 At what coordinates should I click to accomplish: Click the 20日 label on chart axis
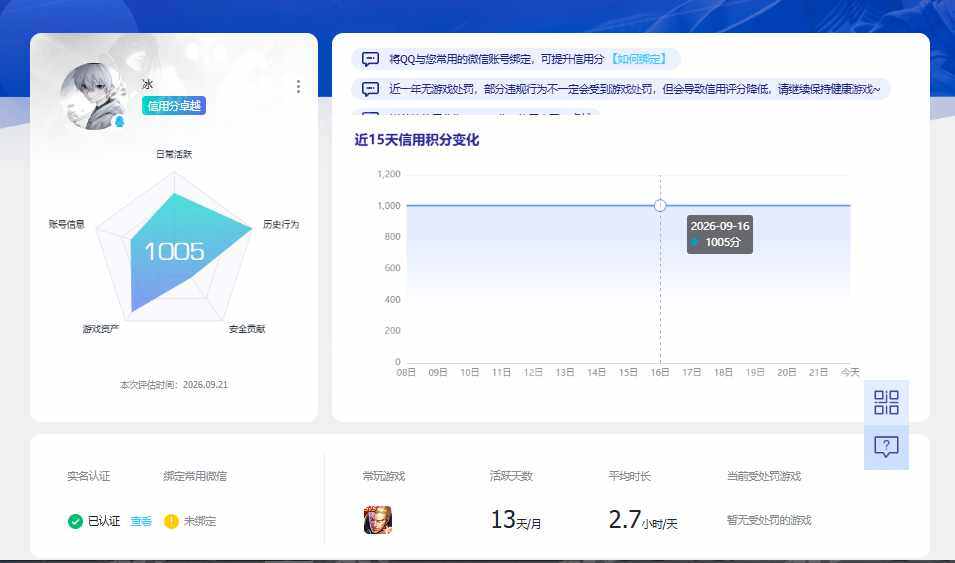(x=786, y=372)
